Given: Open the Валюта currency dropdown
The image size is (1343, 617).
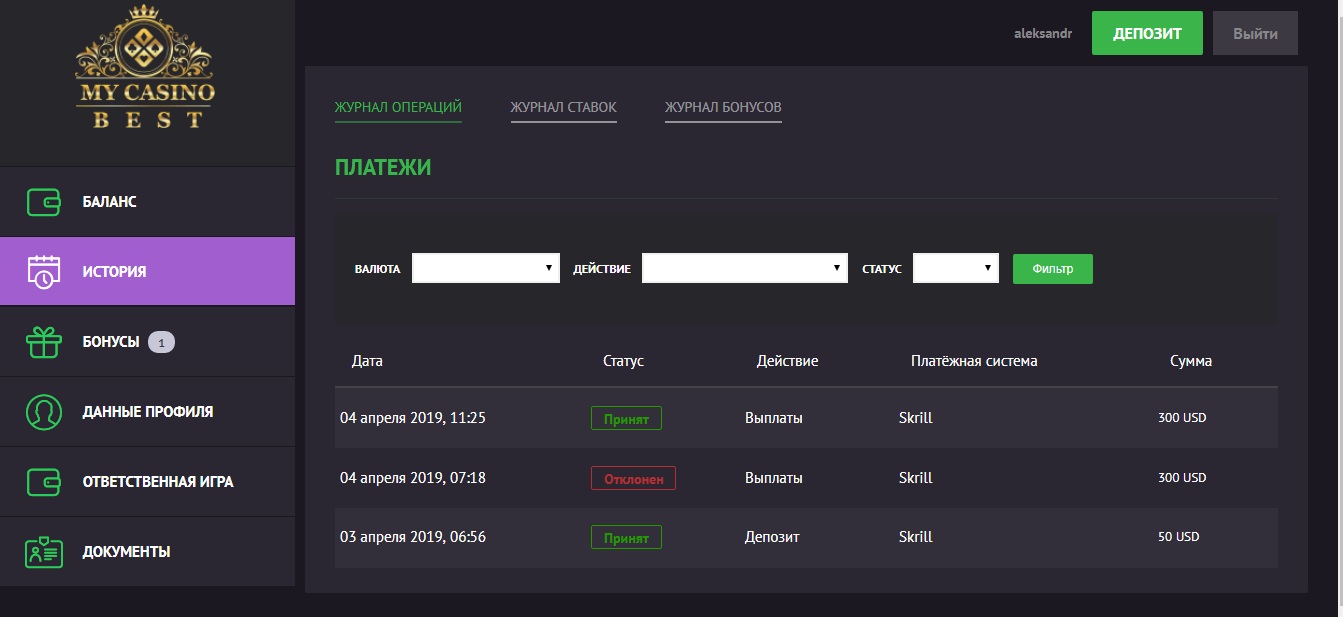Looking at the screenshot, I should pos(486,268).
